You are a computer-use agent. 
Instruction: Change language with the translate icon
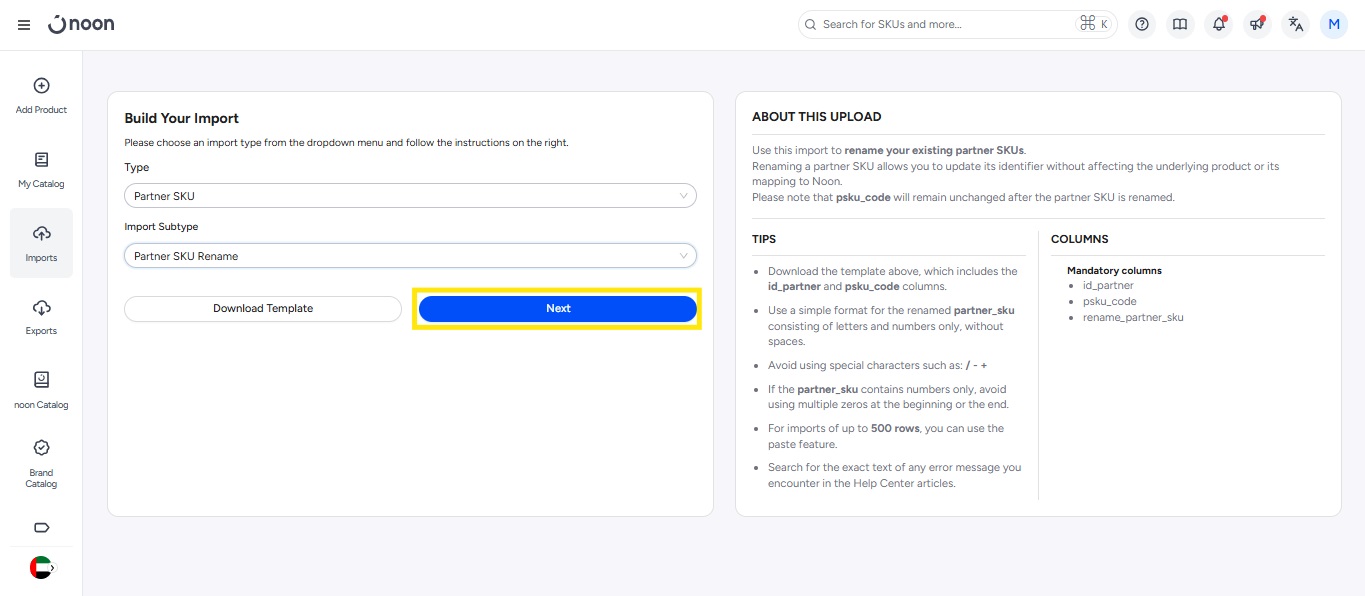(1296, 25)
